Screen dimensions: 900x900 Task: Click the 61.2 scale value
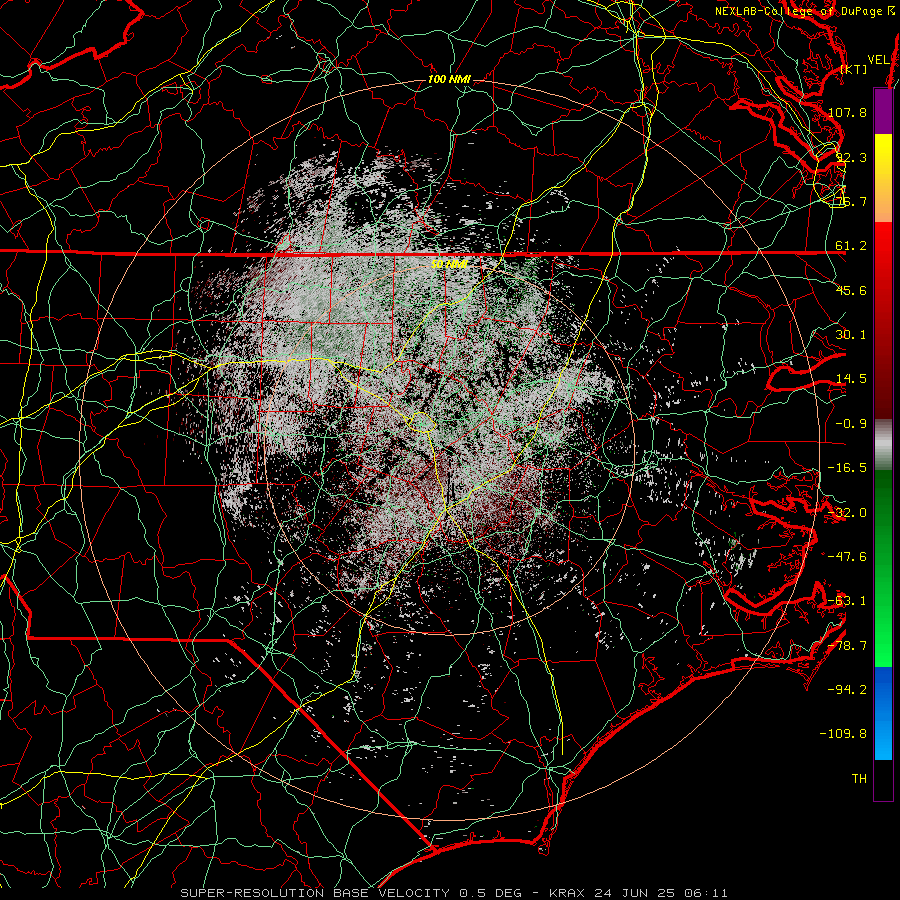tap(851, 246)
